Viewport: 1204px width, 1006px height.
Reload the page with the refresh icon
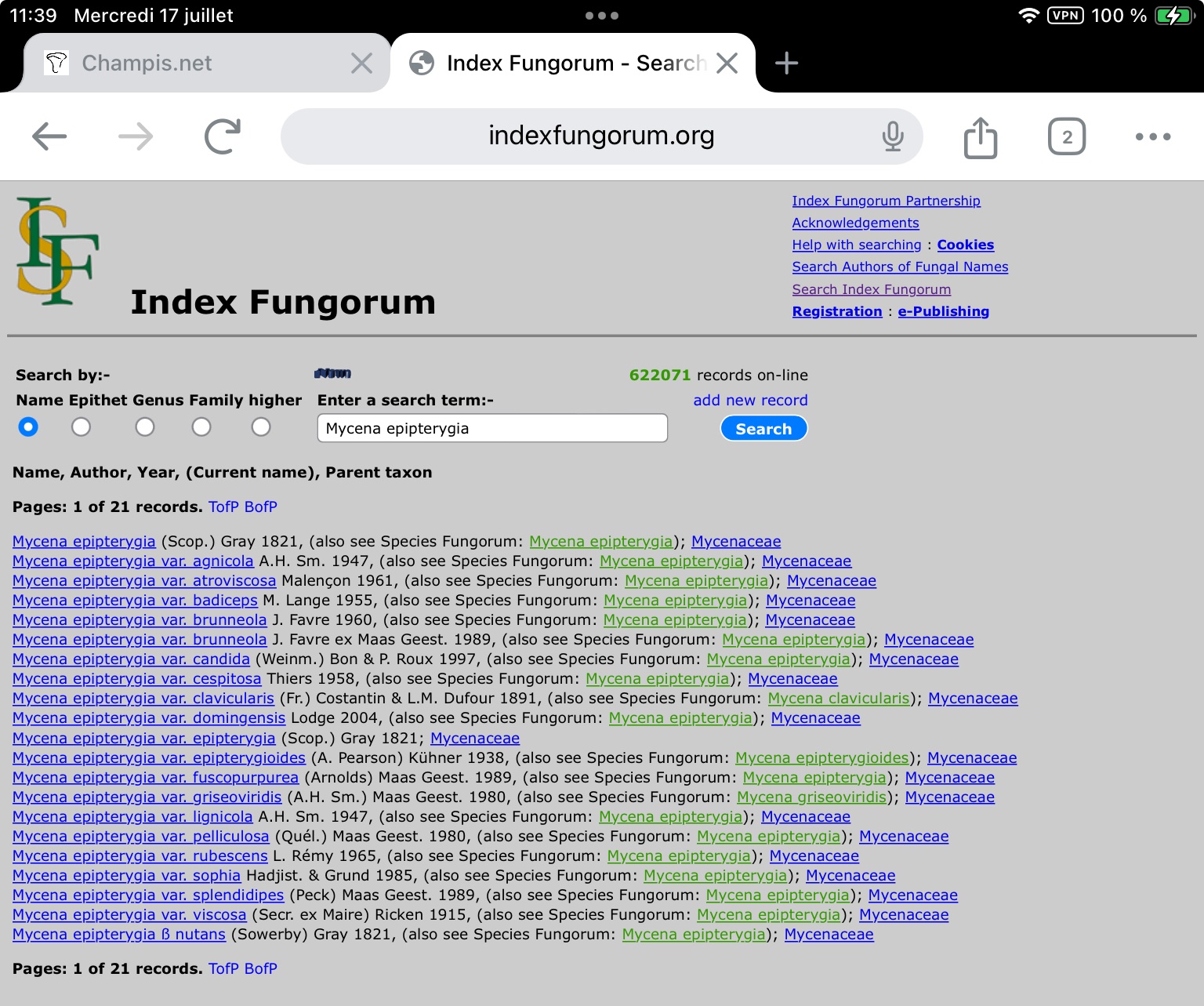pos(223,136)
